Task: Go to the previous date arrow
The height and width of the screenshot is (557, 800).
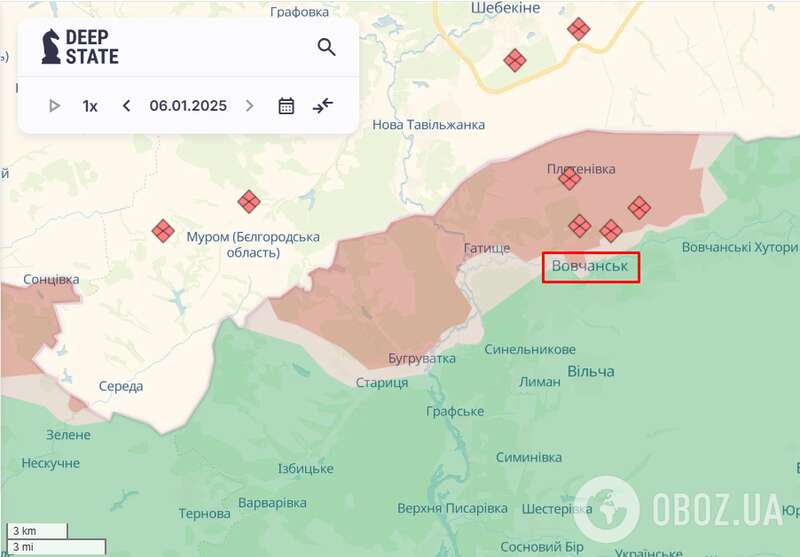Action: click(126, 106)
